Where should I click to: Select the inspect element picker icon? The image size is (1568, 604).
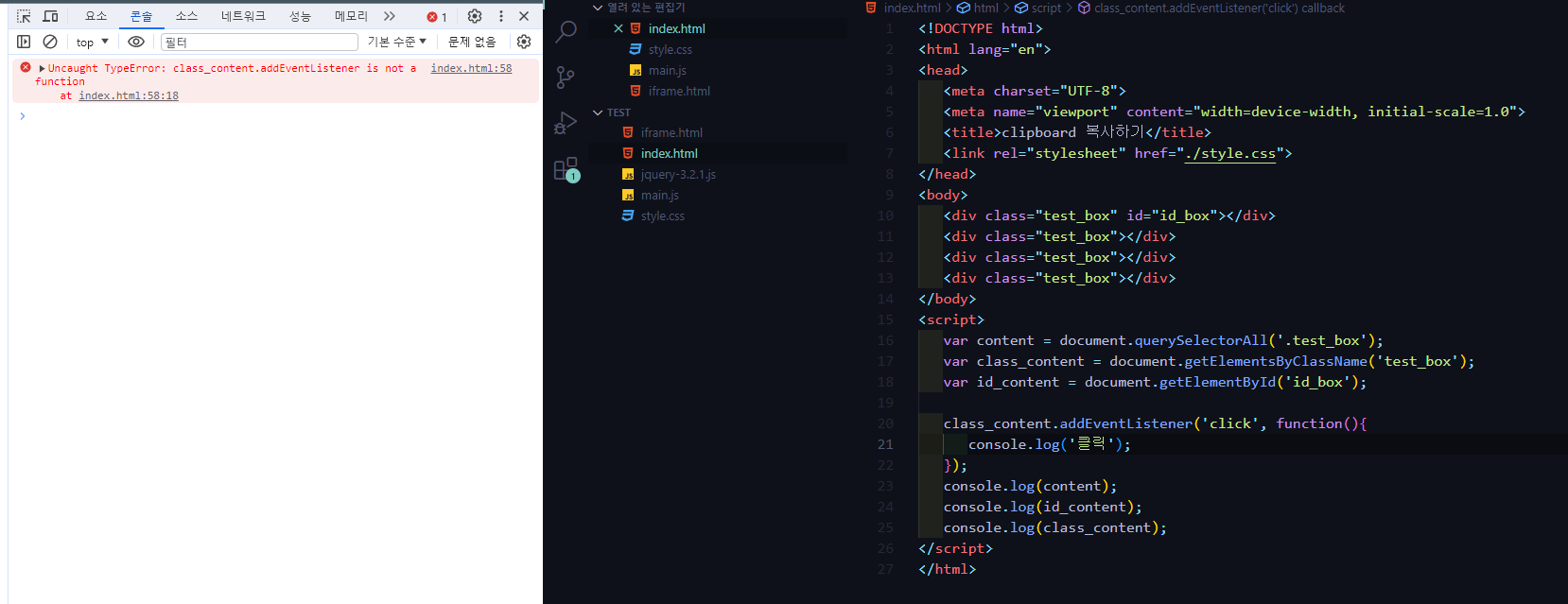click(24, 16)
